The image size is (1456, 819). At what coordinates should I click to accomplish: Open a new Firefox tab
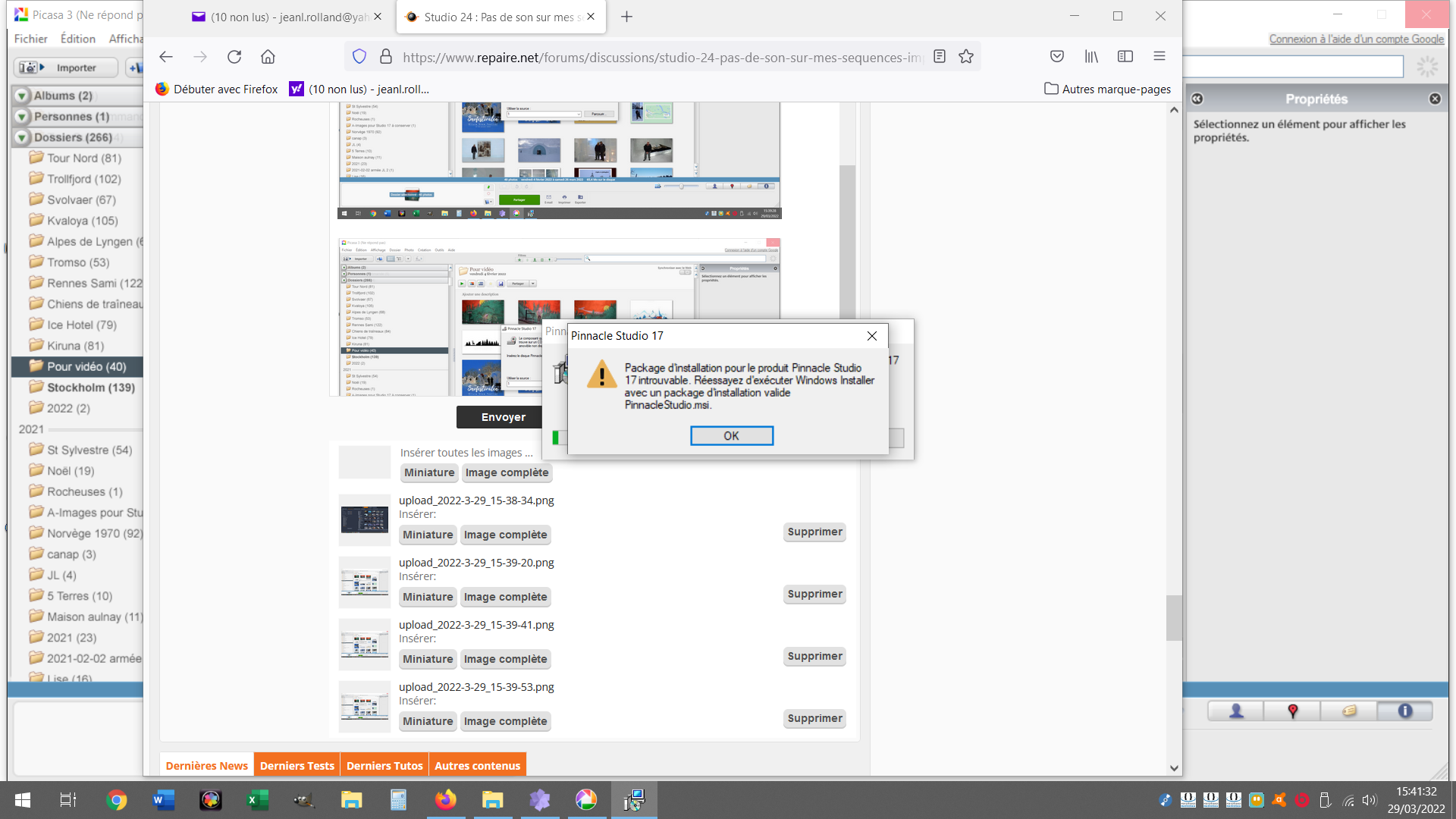[626, 17]
